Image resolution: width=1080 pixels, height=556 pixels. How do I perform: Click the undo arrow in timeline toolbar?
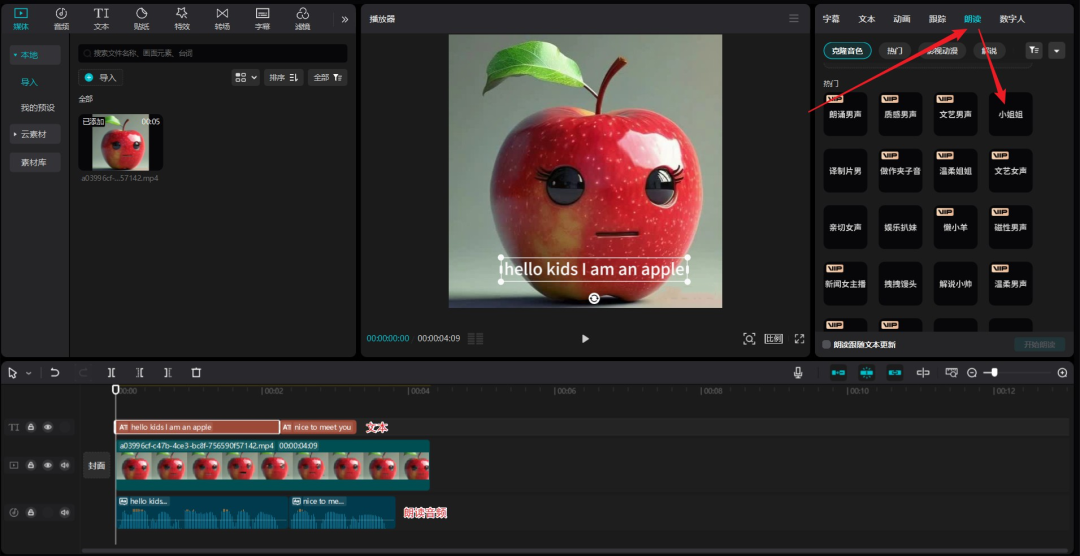(x=55, y=373)
